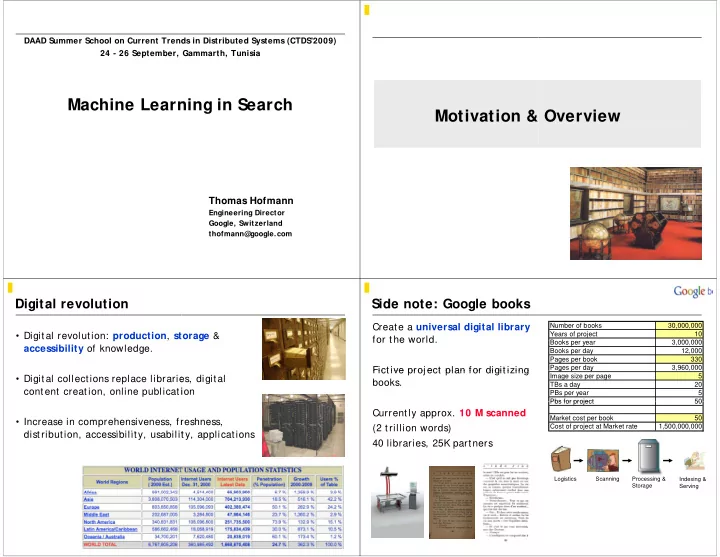Image resolution: width=720 pixels, height=557 pixels.
Task: Click '24 - 26 September, Gammarth, Tunisia'
Action: 180,53
